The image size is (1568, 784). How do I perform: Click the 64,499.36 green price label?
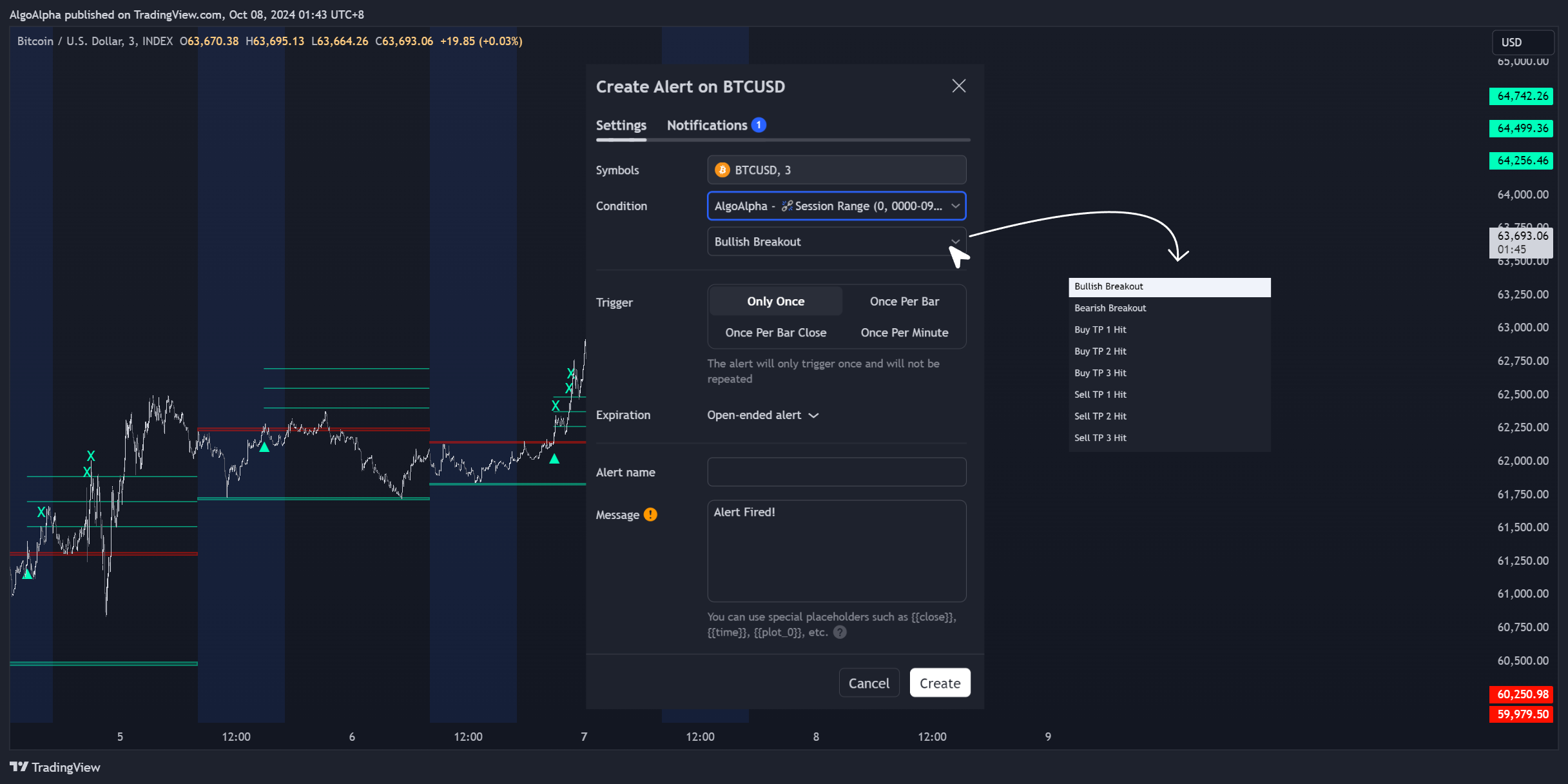(1522, 128)
